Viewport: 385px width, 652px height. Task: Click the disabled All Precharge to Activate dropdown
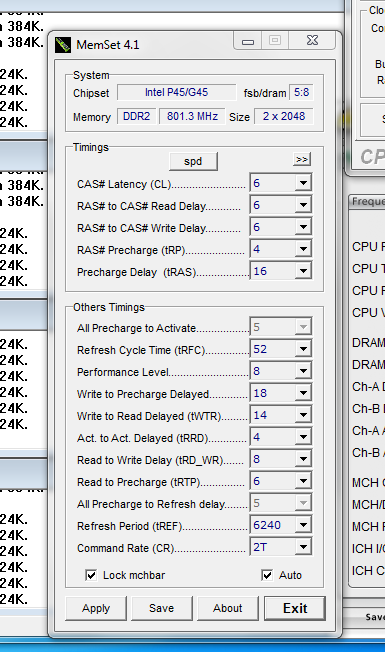(x=281, y=327)
